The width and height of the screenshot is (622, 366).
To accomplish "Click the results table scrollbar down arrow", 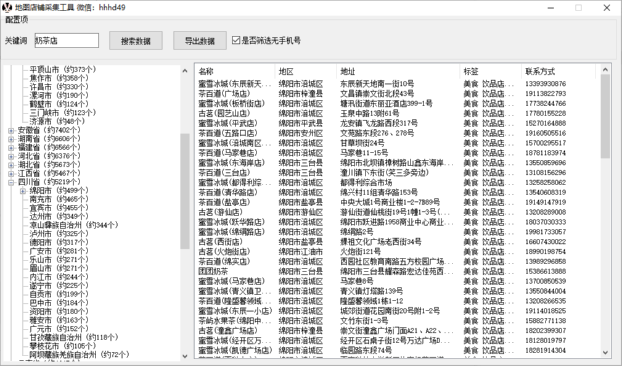I will coord(605,352).
